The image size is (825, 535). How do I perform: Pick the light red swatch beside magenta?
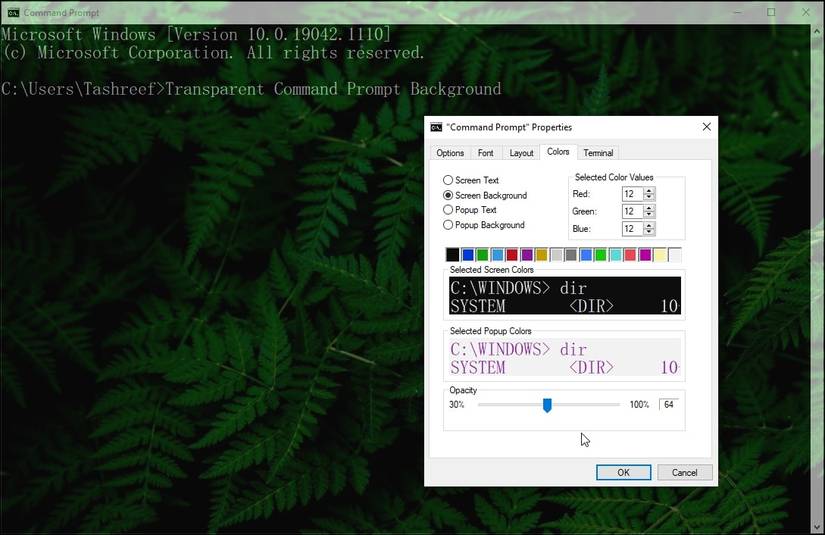(630, 255)
